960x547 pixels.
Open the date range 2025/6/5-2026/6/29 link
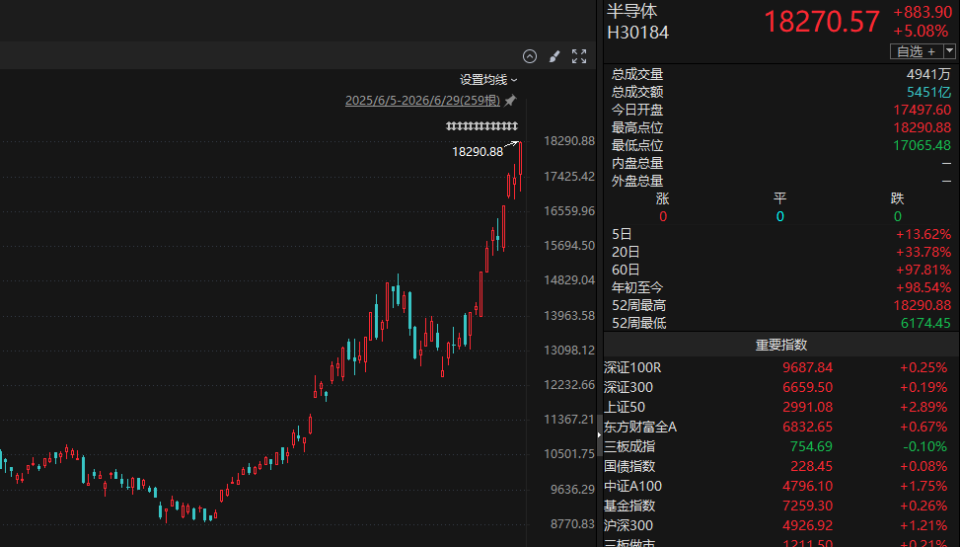[x=422, y=100]
